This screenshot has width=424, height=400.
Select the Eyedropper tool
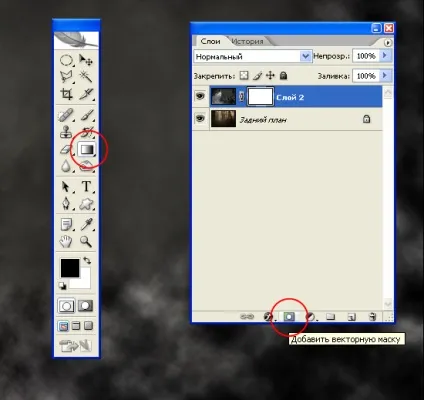click(86, 224)
